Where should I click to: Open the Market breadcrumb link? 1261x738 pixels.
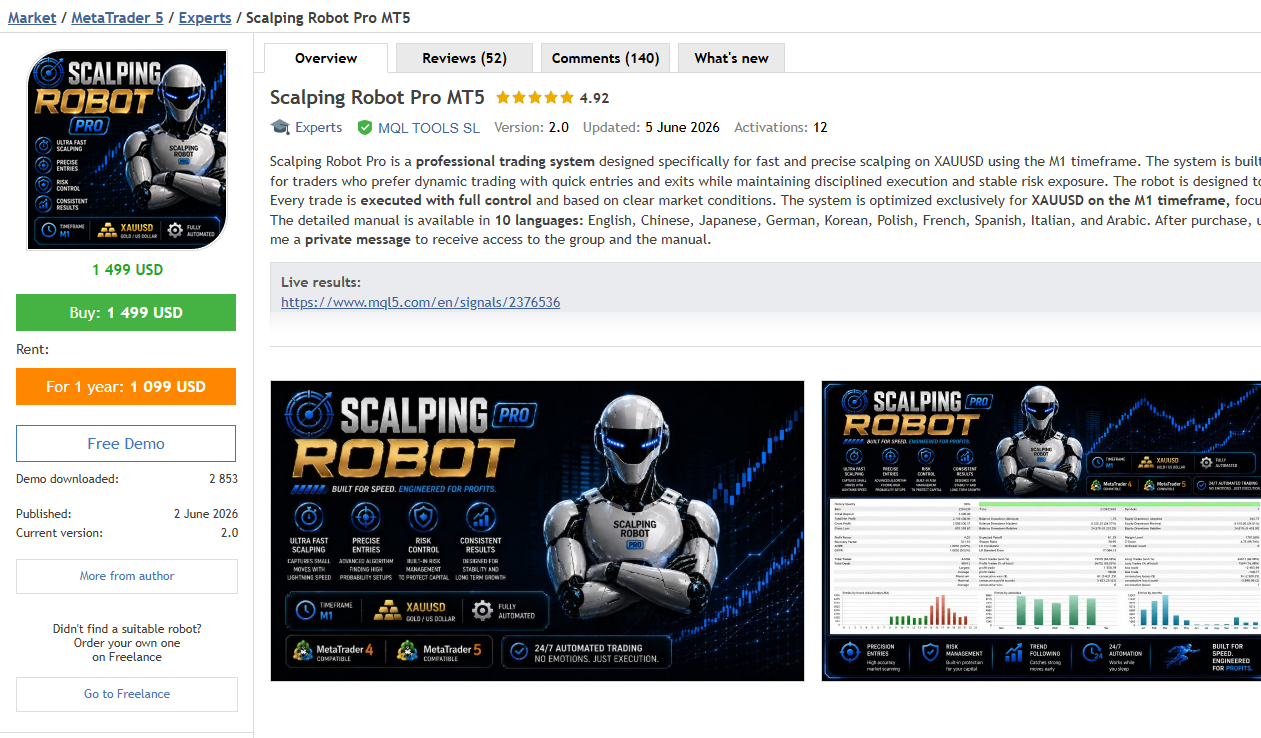click(x=32, y=17)
